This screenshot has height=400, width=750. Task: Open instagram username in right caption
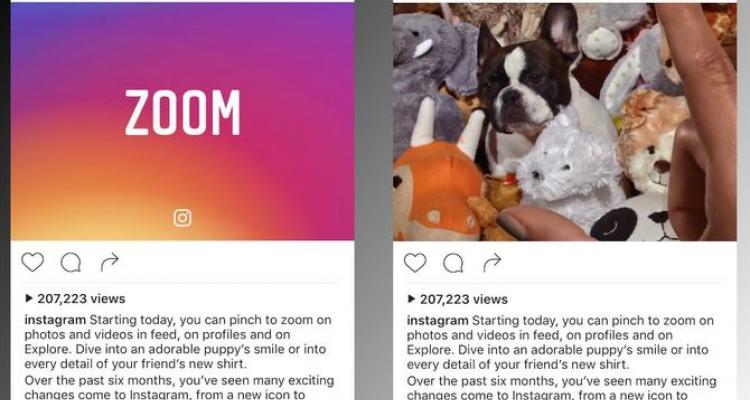coord(437,320)
